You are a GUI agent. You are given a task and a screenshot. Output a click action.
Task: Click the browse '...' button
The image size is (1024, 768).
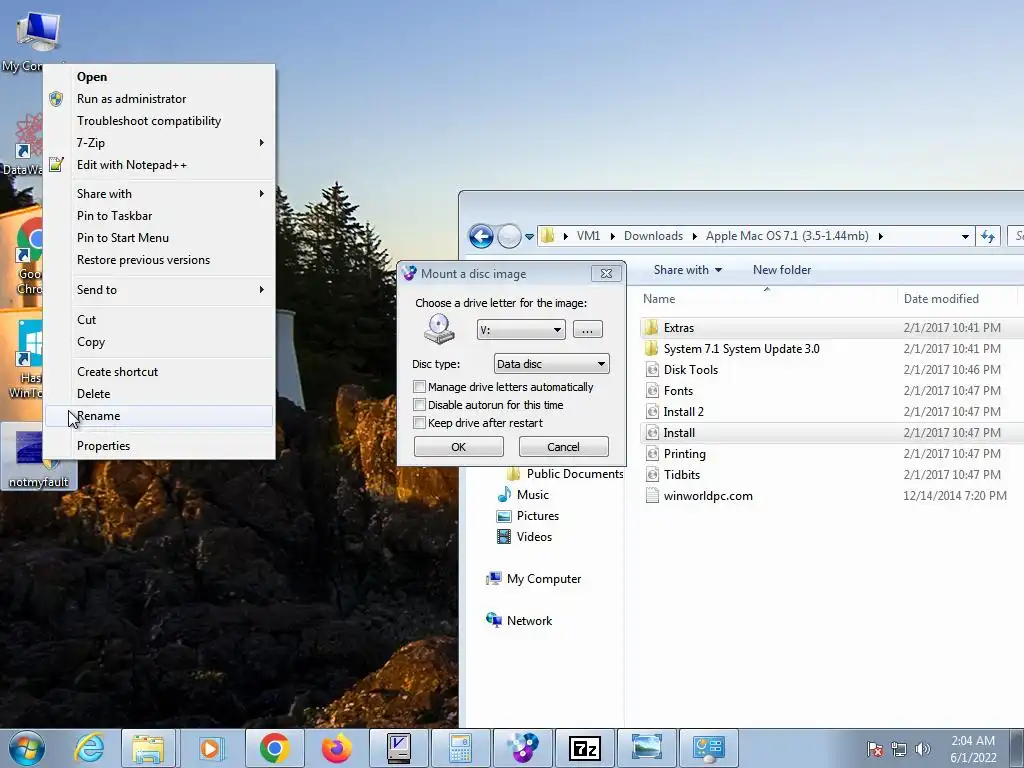click(x=587, y=330)
